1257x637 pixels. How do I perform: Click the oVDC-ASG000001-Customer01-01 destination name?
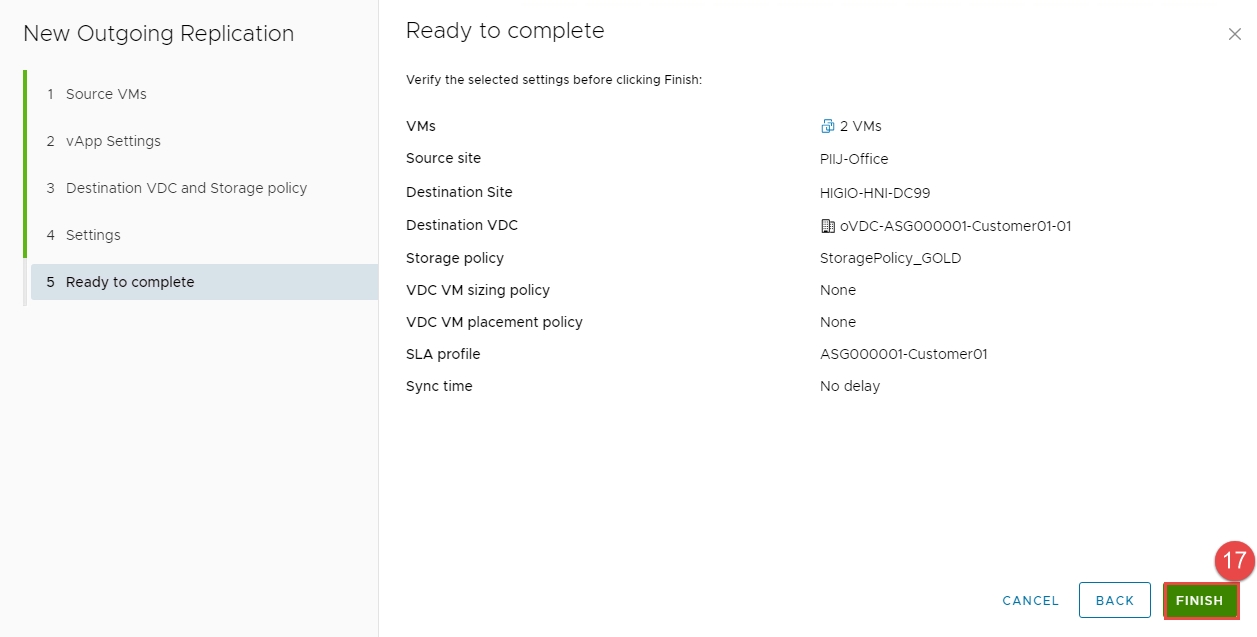click(955, 226)
